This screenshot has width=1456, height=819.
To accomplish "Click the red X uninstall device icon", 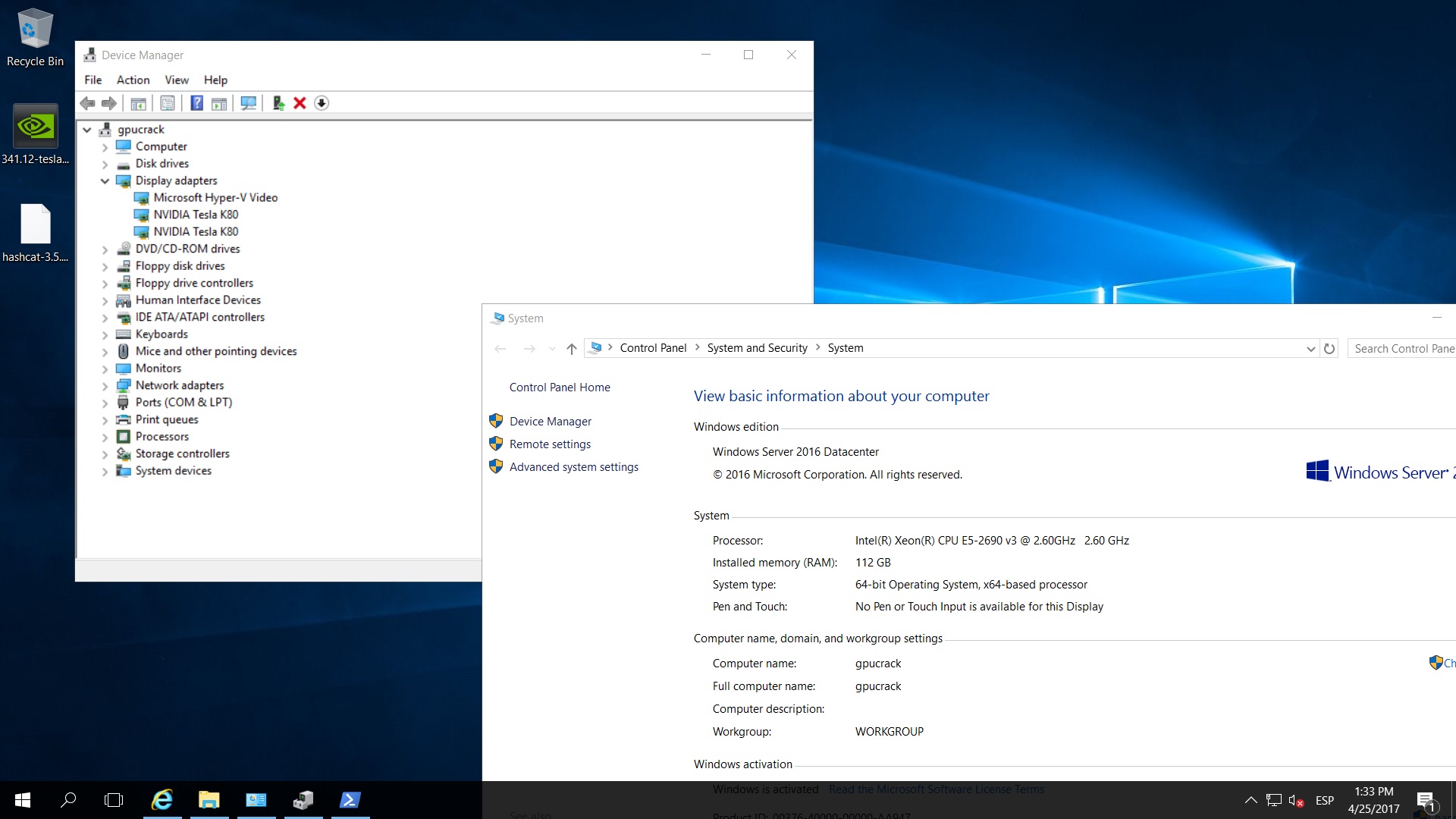I will coord(300,103).
